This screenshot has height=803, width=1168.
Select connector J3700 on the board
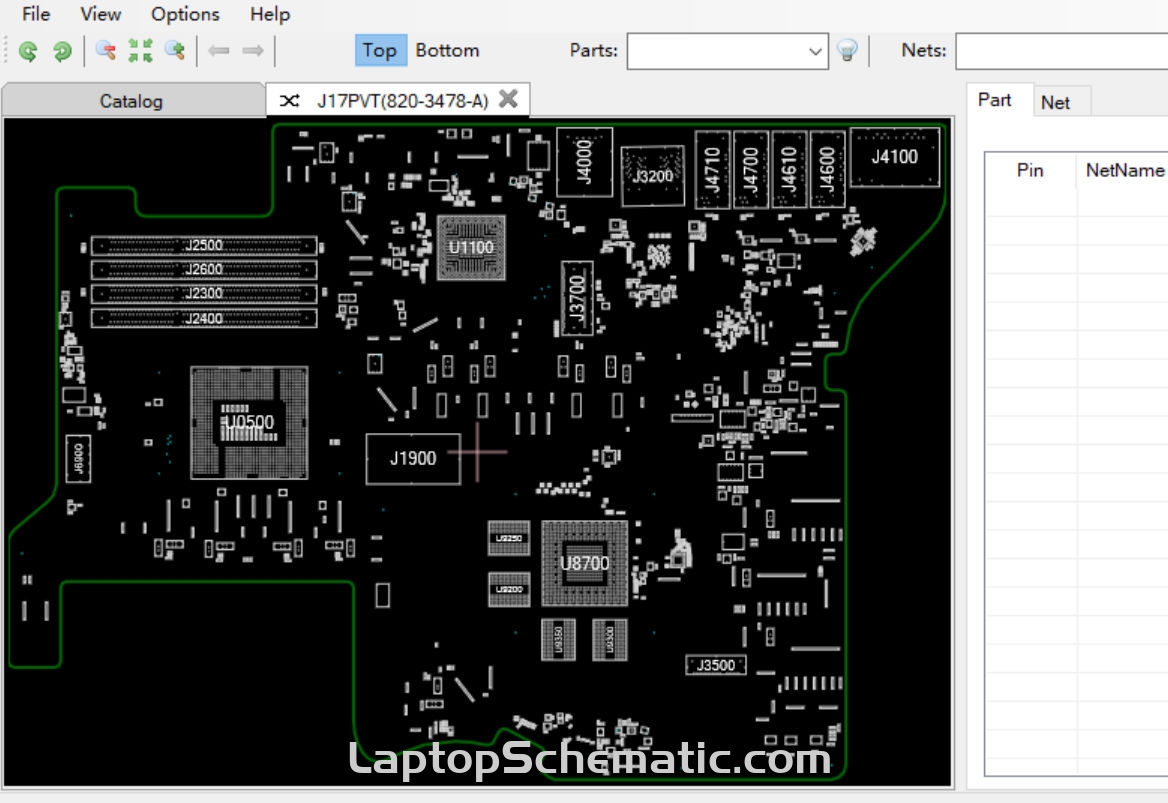tap(577, 298)
